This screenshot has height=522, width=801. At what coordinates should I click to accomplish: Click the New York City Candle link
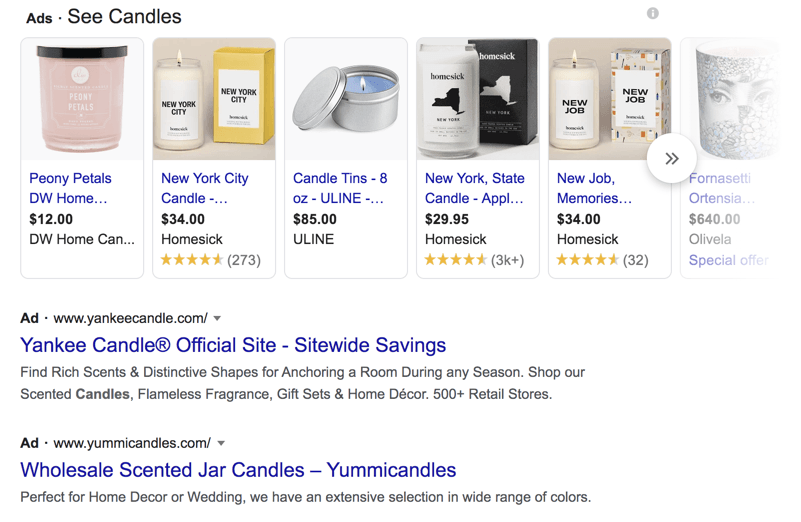[x=205, y=188]
